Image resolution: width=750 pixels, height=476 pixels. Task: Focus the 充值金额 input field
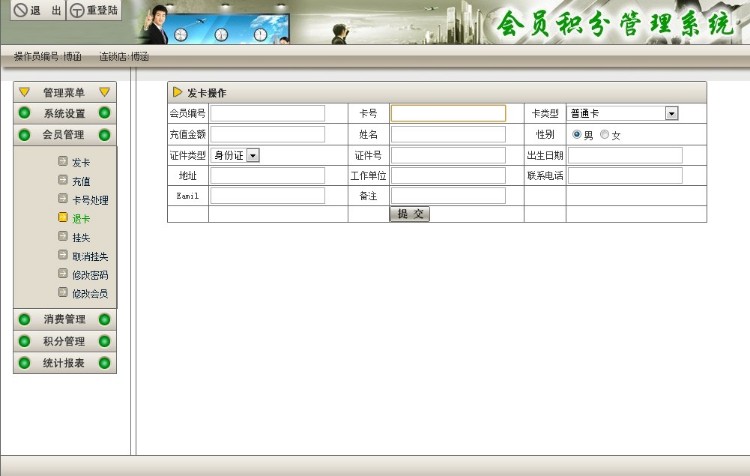(267, 134)
